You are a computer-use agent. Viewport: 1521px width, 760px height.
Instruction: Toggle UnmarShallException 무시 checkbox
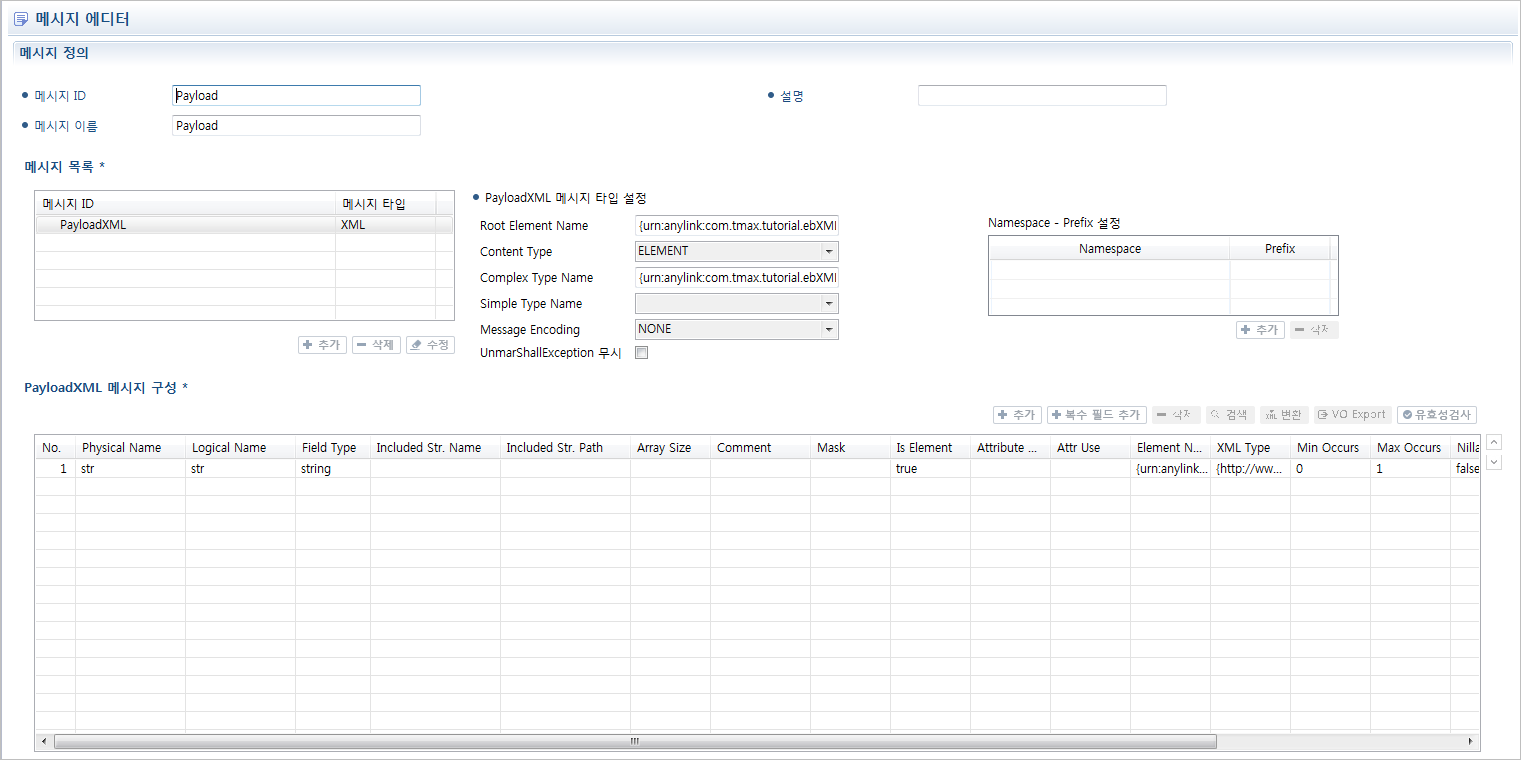pyautogui.click(x=642, y=353)
